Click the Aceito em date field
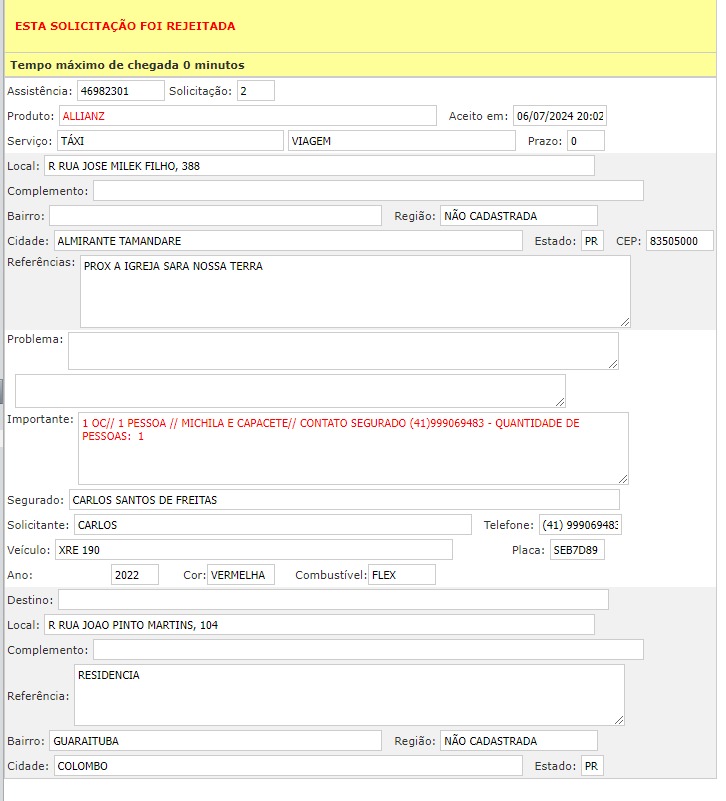Image resolution: width=726 pixels, height=801 pixels. click(x=560, y=116)
